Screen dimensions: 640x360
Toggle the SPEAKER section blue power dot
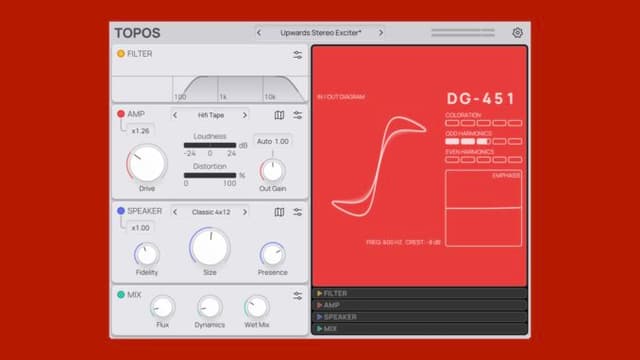coord(121,211)
